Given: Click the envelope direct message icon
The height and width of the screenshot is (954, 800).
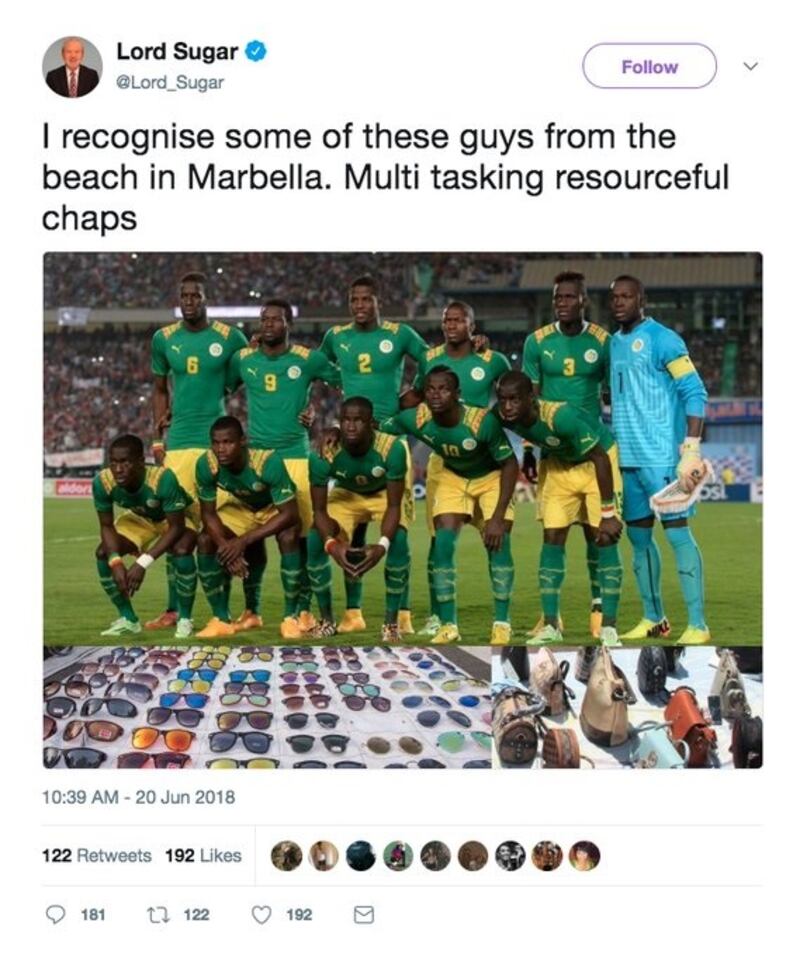Looking at the screenshot, I should point(364,914).
